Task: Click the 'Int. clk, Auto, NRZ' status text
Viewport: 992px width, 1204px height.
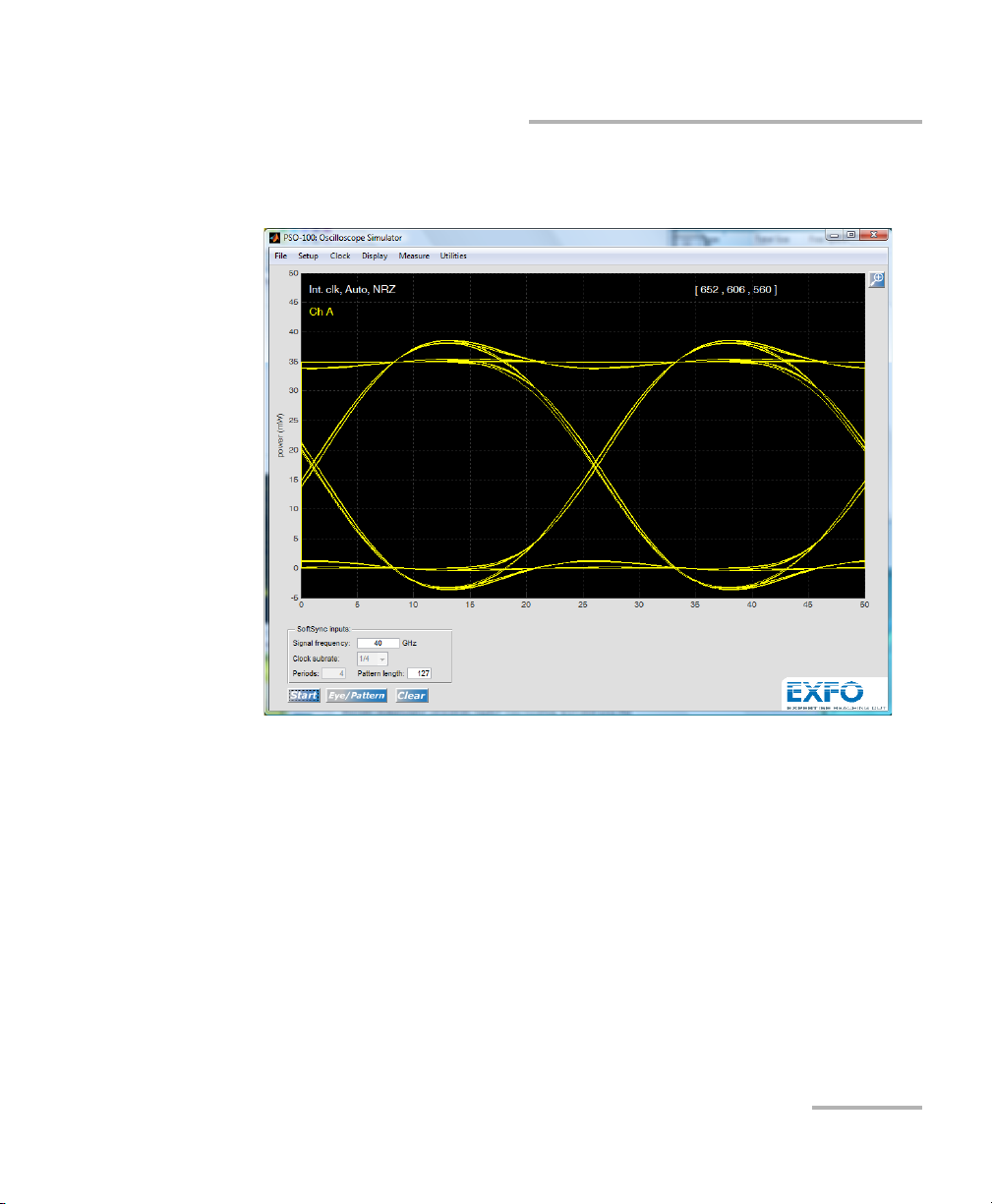Action: point(352,291)
